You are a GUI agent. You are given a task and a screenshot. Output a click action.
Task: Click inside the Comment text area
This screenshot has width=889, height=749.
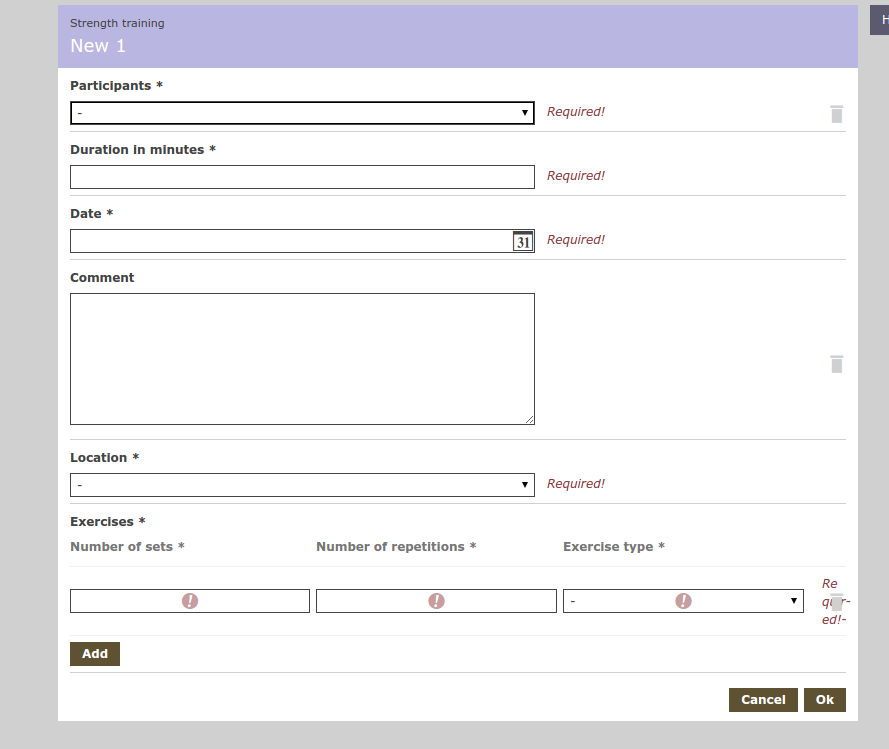coord(302,358)
